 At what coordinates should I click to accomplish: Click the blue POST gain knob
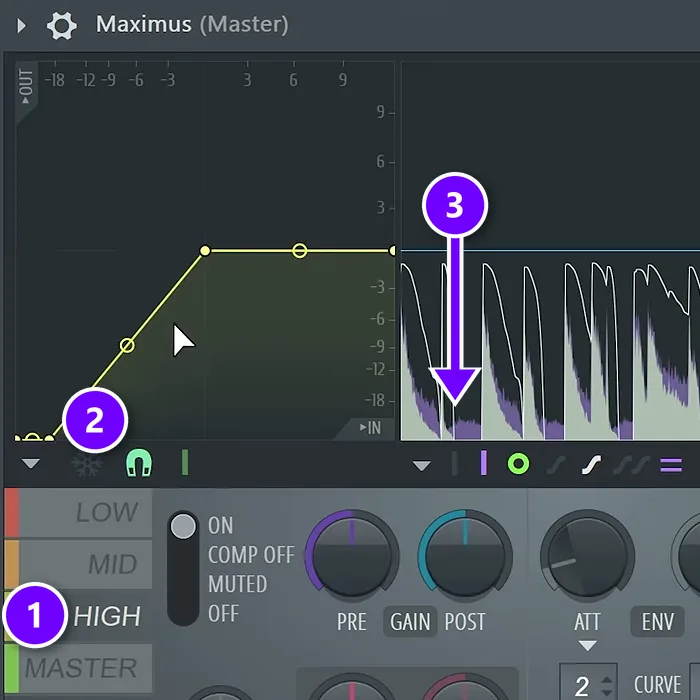pos(465,556)
